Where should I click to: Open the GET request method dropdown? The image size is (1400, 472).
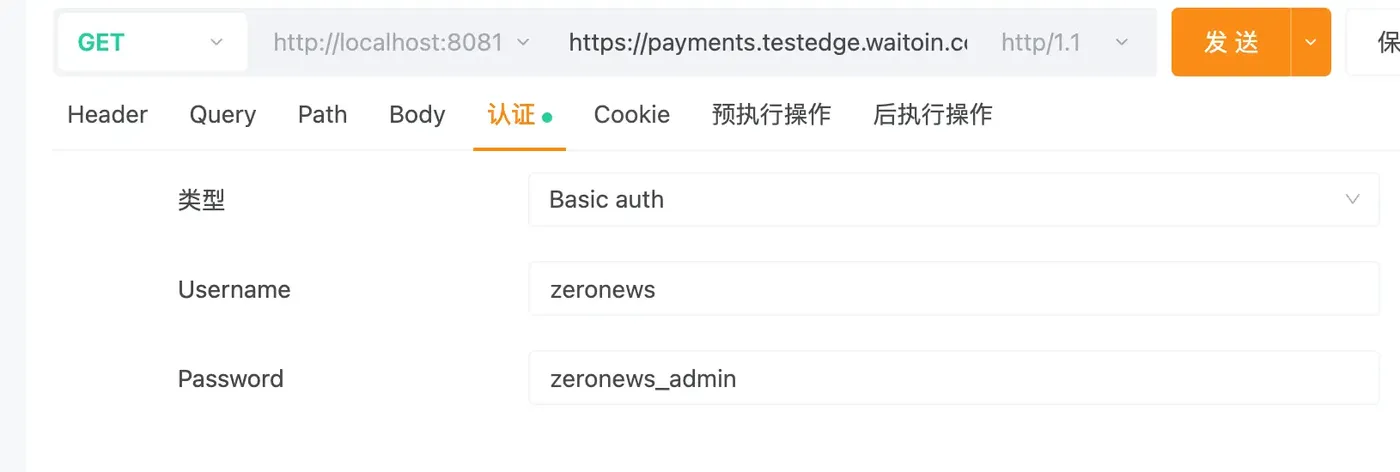point(152,42)
